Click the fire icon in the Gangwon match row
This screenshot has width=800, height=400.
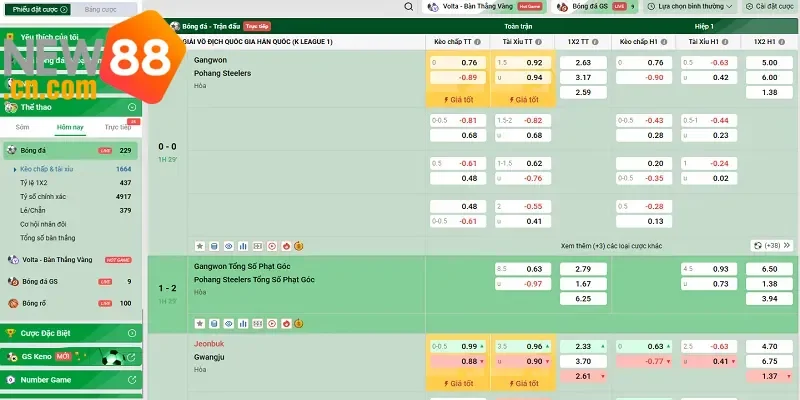[285, 245]
